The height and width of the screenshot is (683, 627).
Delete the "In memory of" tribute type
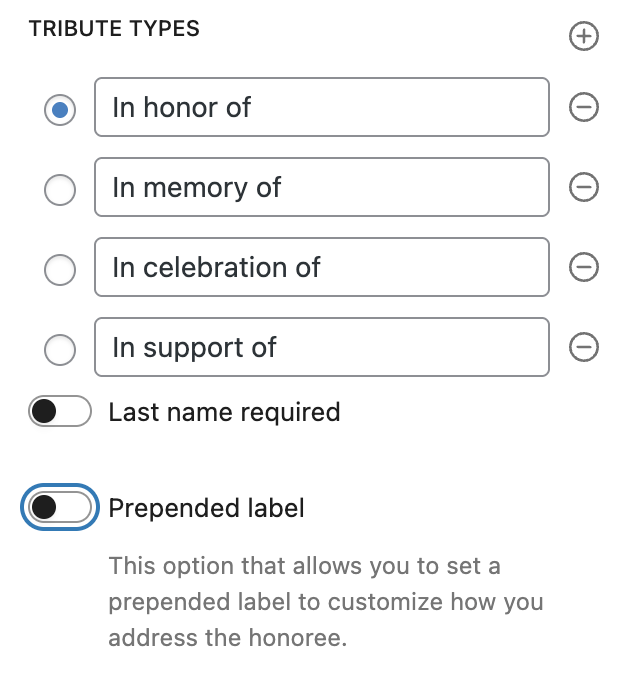(583, 187)
